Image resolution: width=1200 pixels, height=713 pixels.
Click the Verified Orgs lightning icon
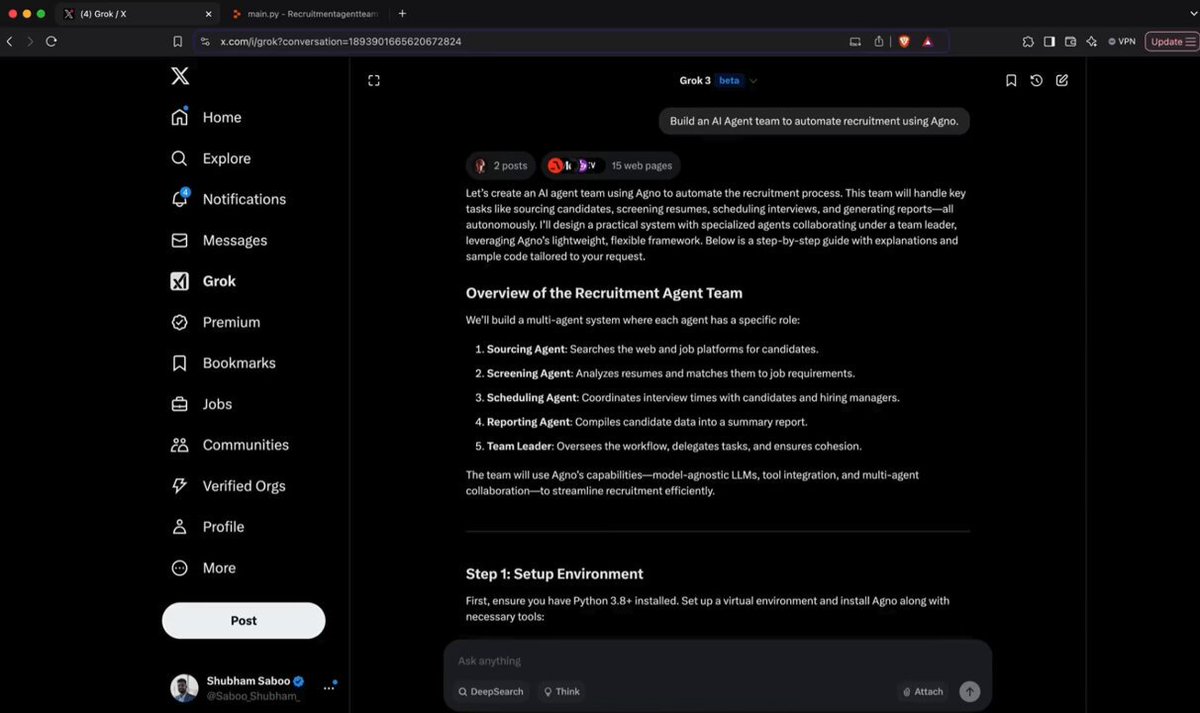[x=180, y=486]
